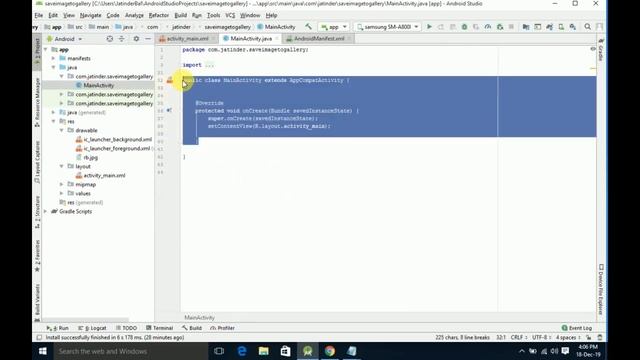Toggle the Gradle panel on right edge
Screen dimensions: 640x360
pyautogui.click(x=601, y=50)
